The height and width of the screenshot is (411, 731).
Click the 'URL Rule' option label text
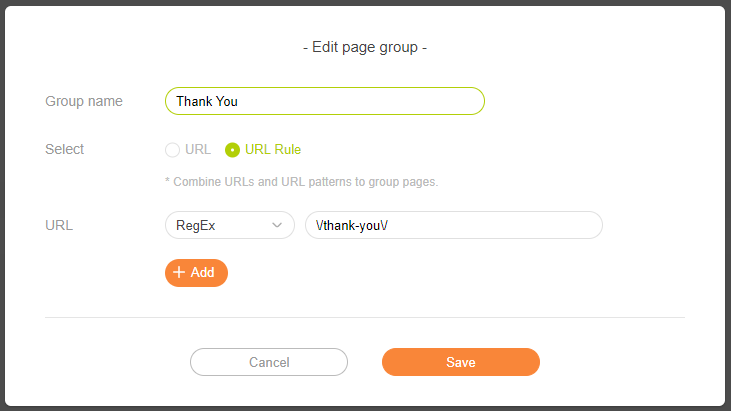(x=273, y=150)
